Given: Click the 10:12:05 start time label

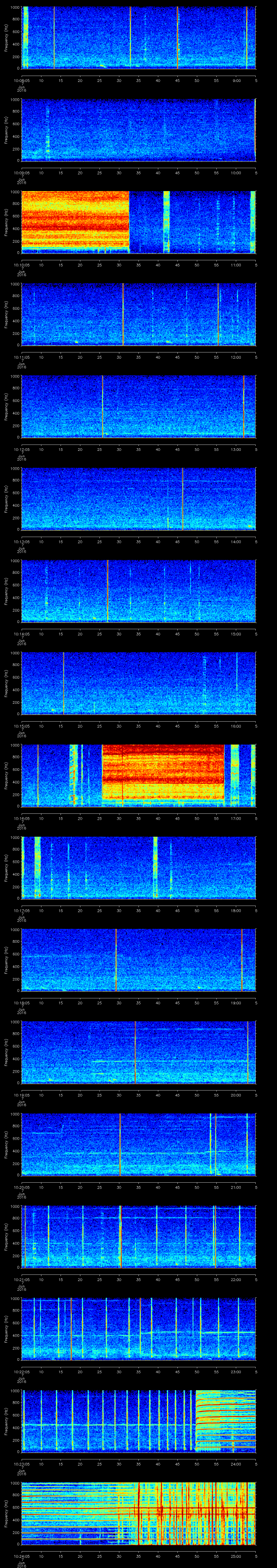Looking at the screenshot, I should (22, 449).
